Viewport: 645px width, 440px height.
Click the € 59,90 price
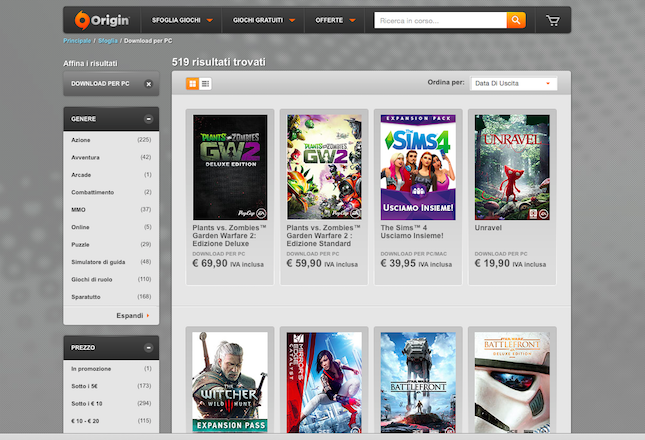tap(304, 263)
